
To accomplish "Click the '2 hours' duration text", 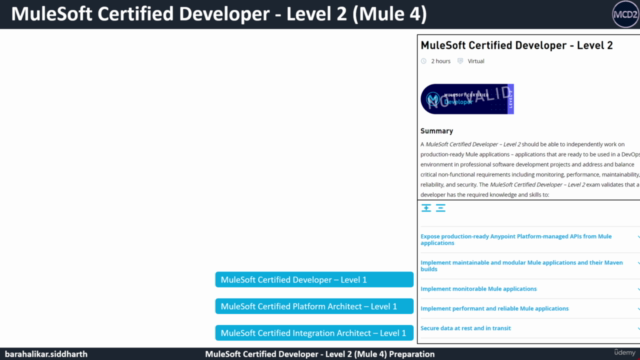I will 441,61.
